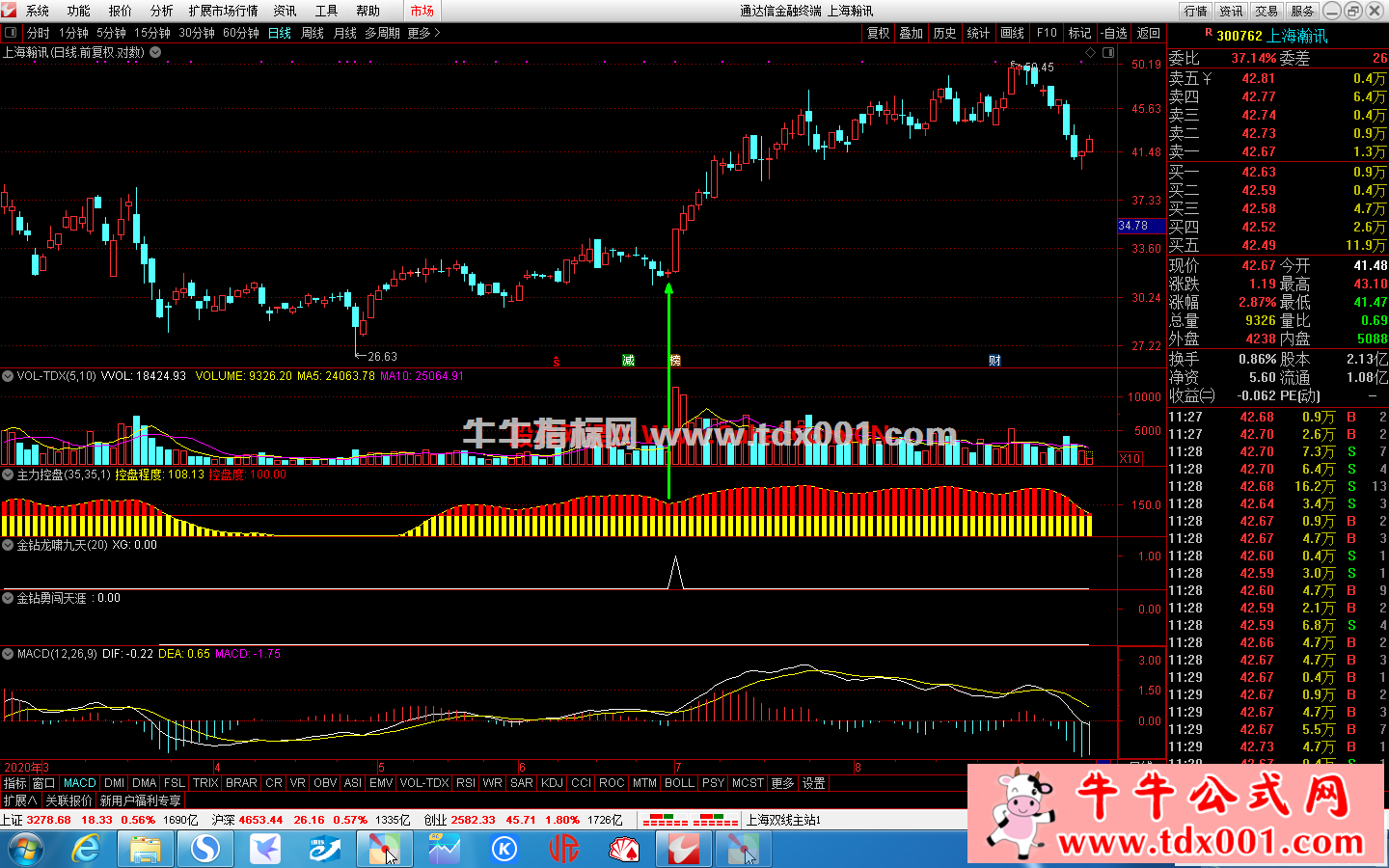Open Windows Start menu orb

click(25, 849)
